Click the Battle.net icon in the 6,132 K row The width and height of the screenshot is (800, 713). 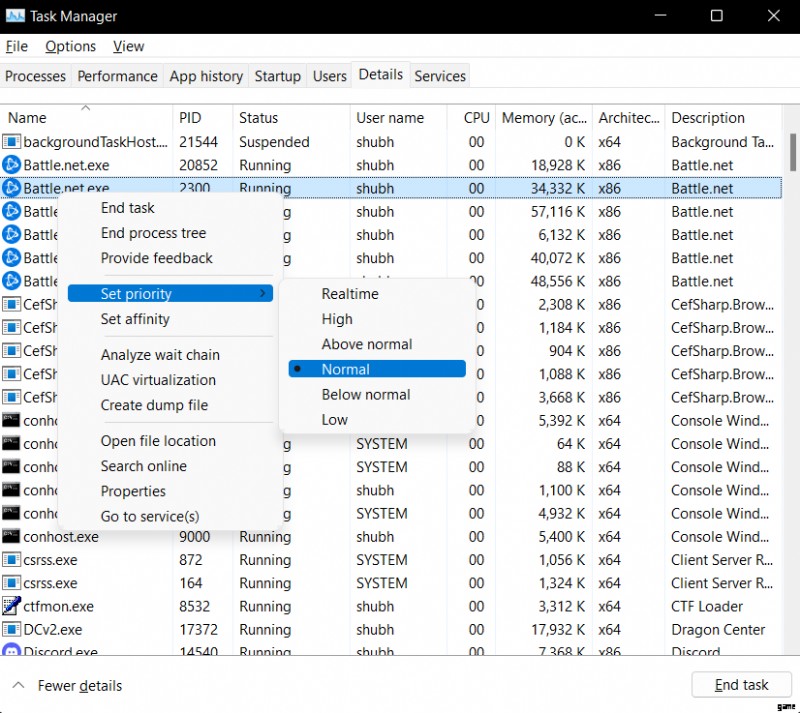pyautogui.click(x=11, y=234)
